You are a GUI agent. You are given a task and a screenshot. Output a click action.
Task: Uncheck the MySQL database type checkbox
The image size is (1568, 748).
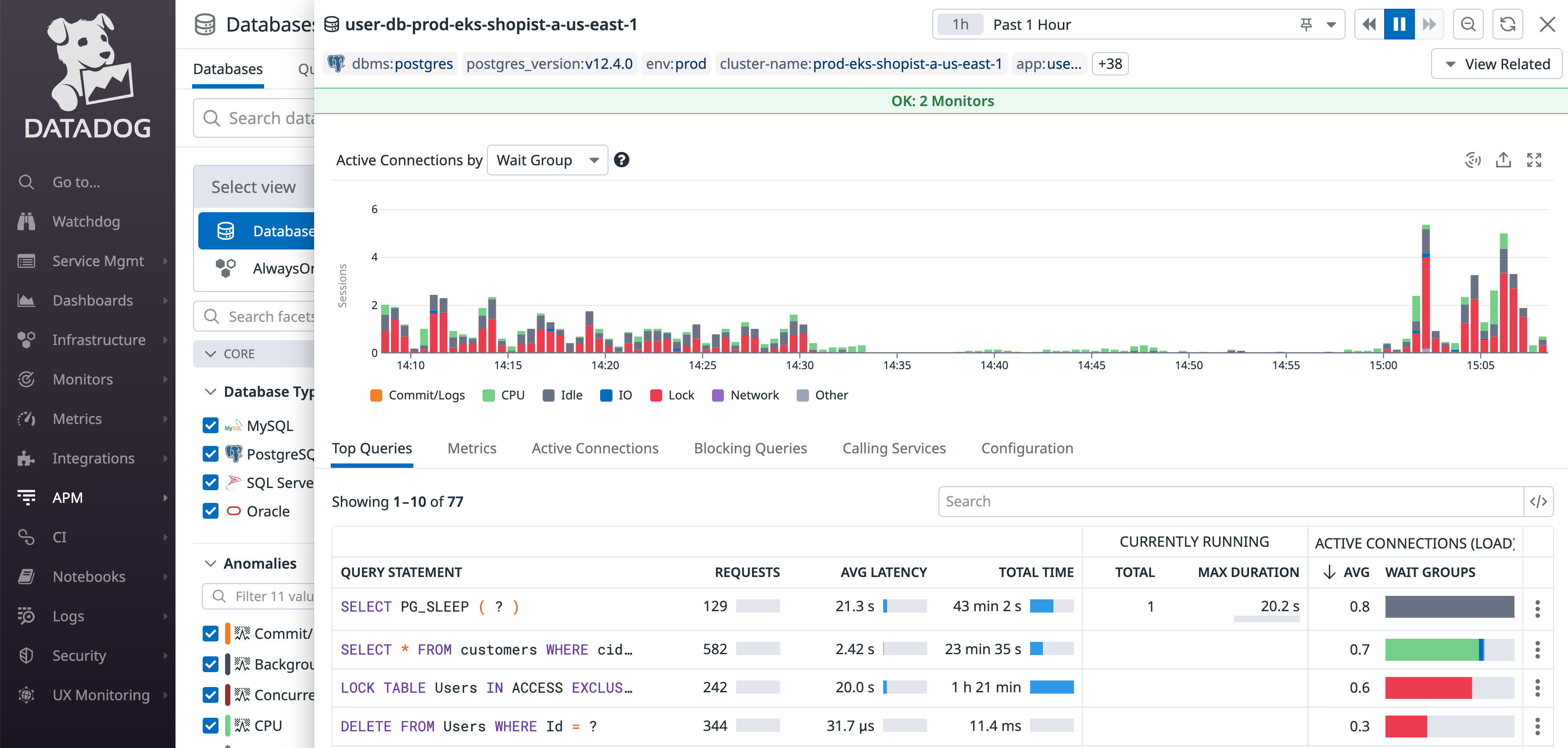[211, 426]
